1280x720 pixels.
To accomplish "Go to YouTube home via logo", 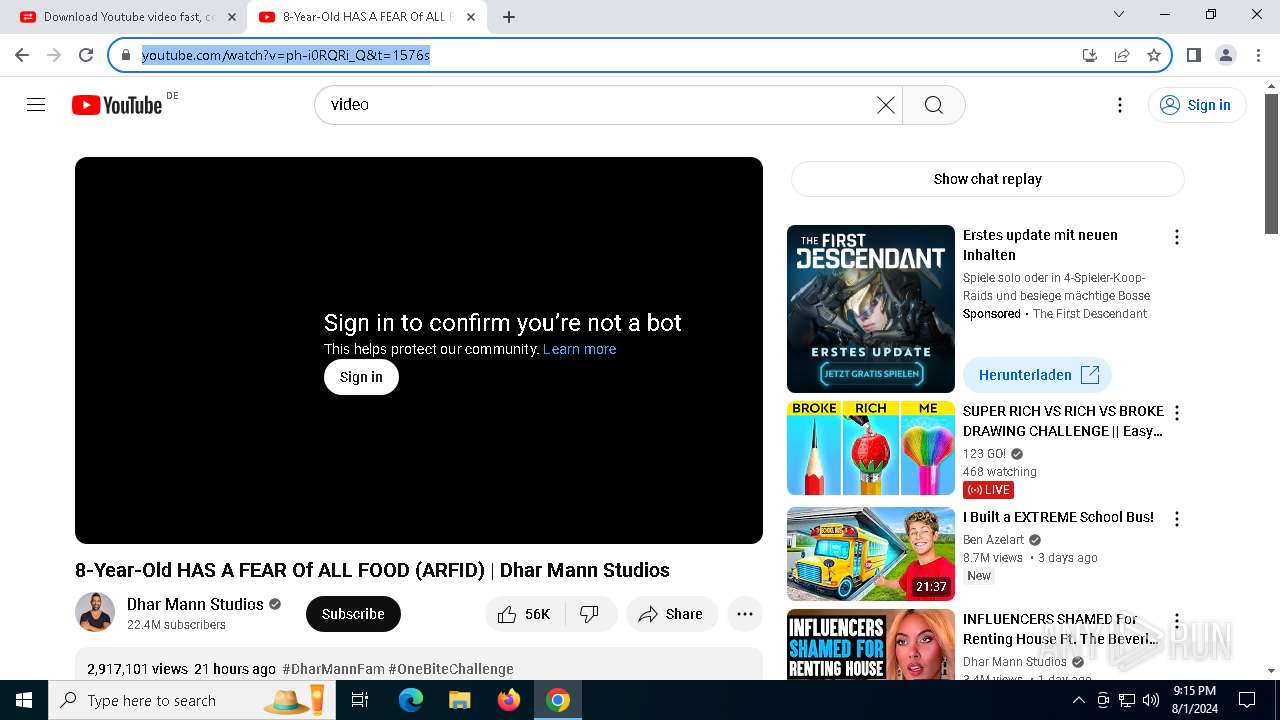I will pyautogui.click(x=117, y=105).
